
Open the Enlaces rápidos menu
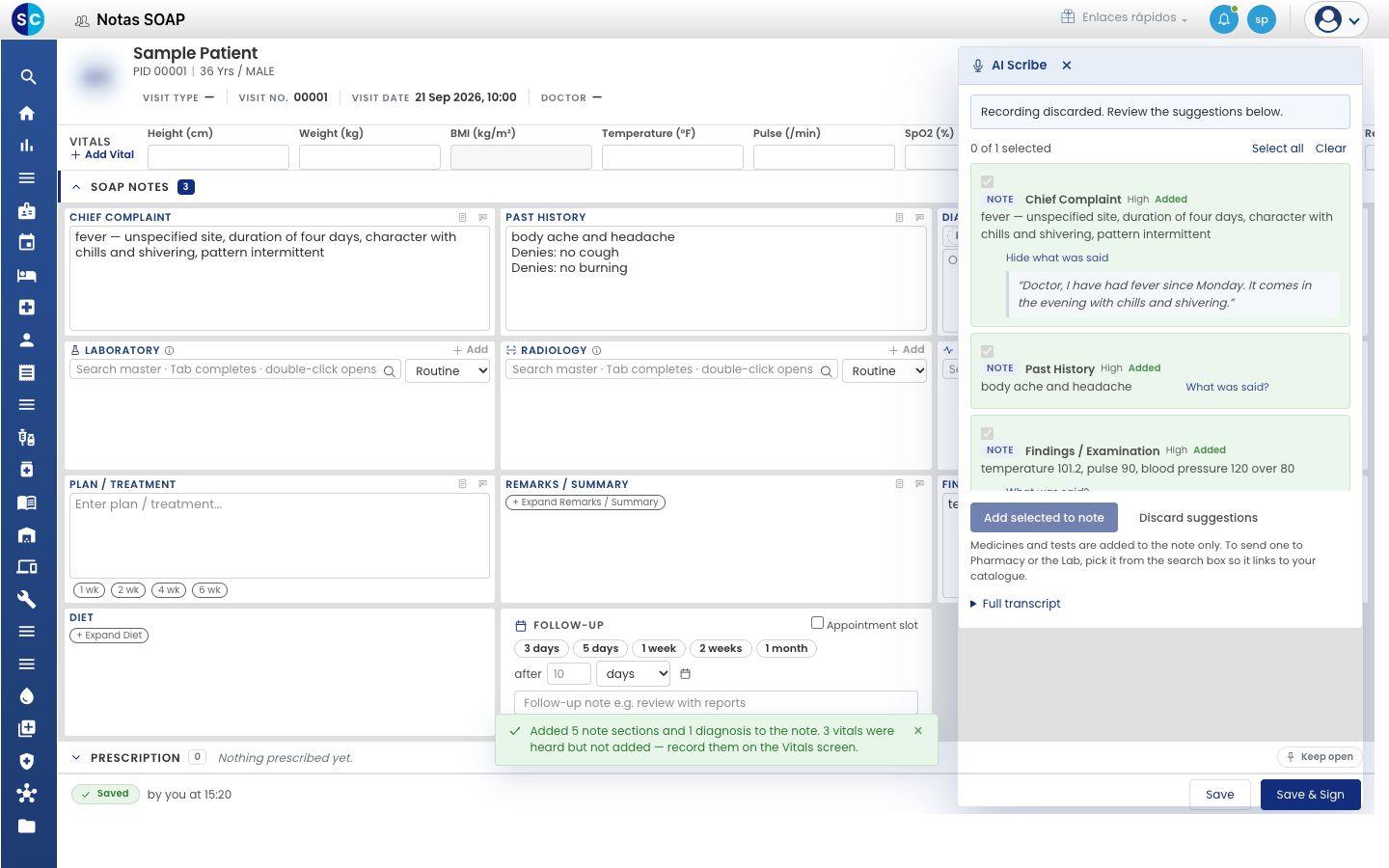point(1124,17)
